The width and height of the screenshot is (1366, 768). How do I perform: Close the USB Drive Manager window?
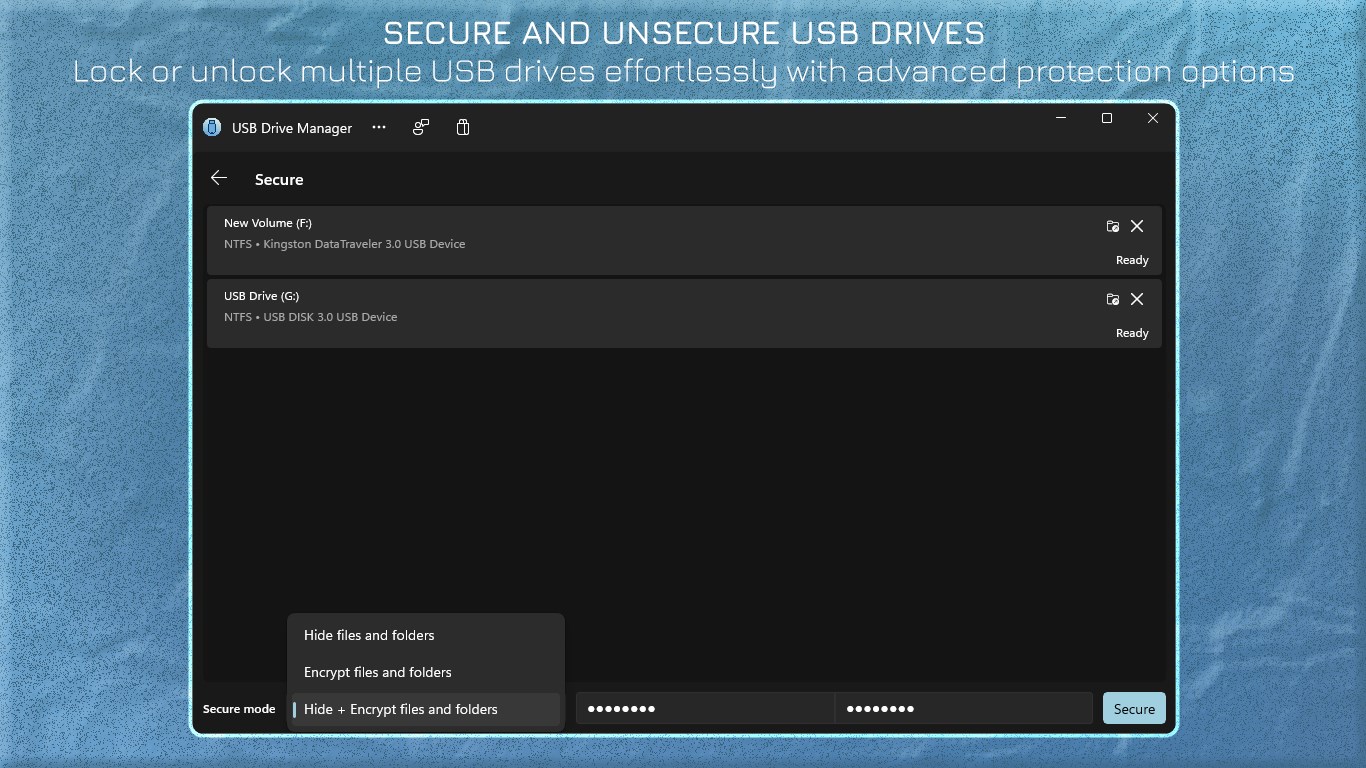1153,118
